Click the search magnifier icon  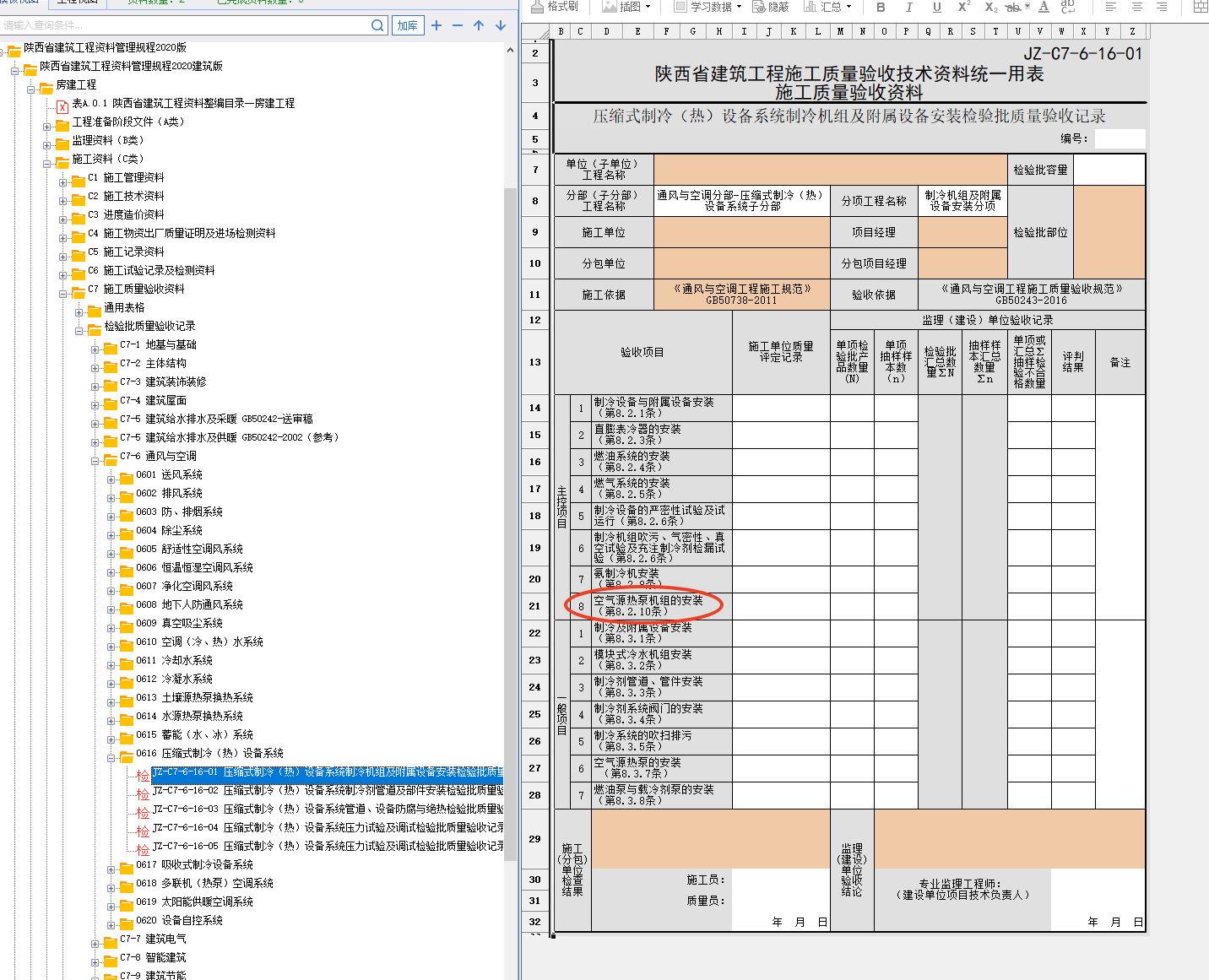coord(377,25)
